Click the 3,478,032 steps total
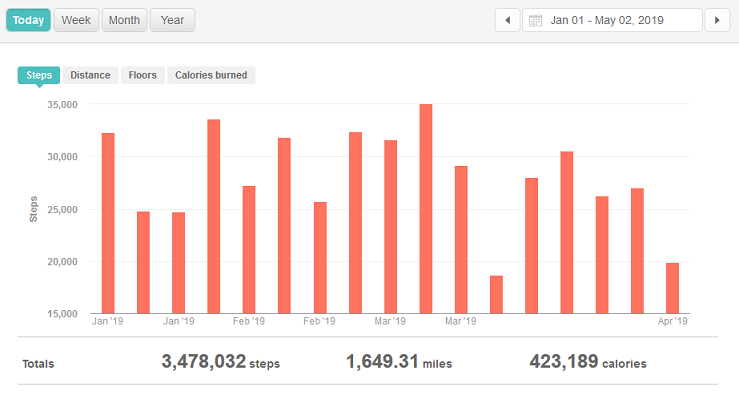Viewport: 739px width, 399px height. 221,362
